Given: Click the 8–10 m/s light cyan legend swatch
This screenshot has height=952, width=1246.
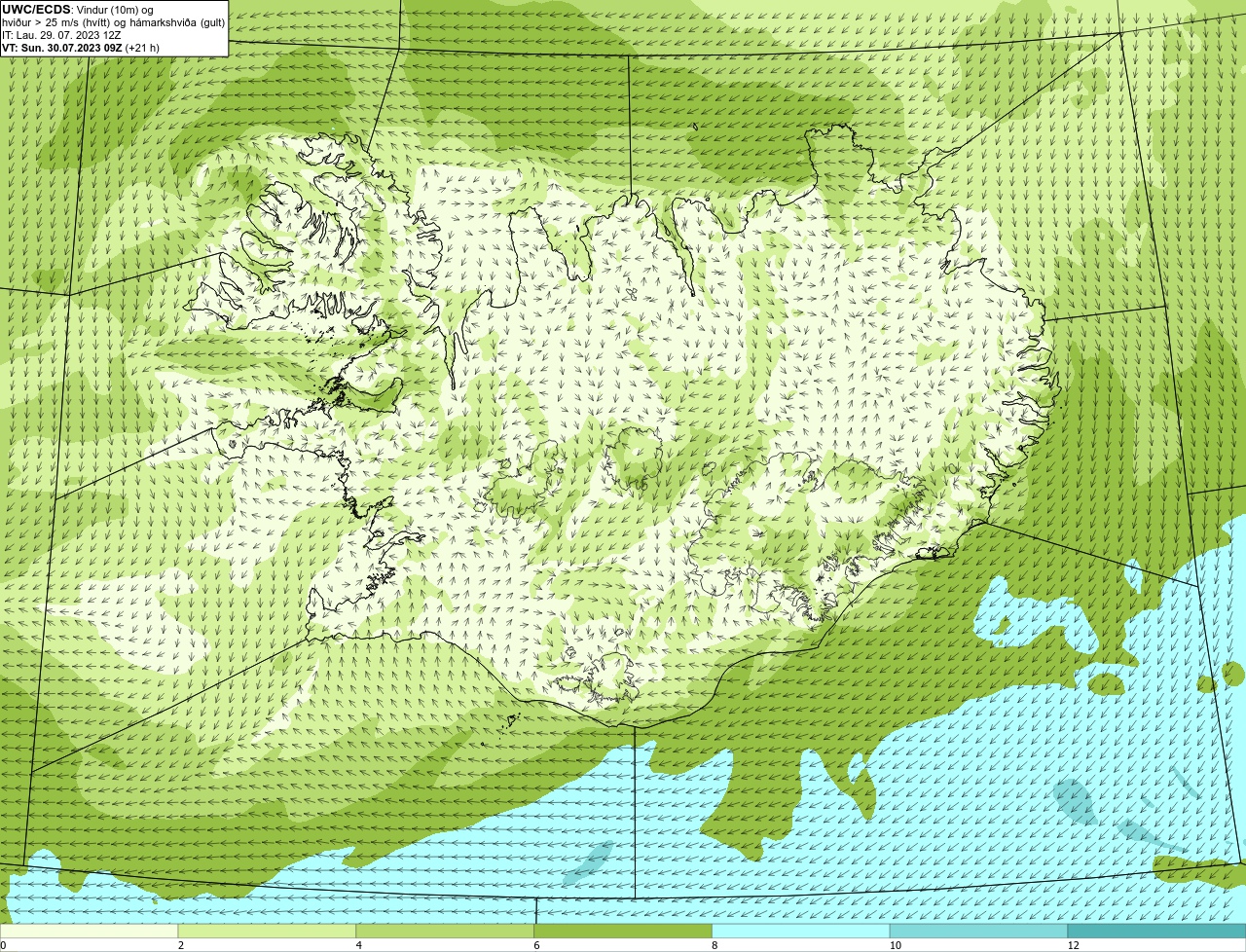Looking at the screenshot, I should coord(801,932).
